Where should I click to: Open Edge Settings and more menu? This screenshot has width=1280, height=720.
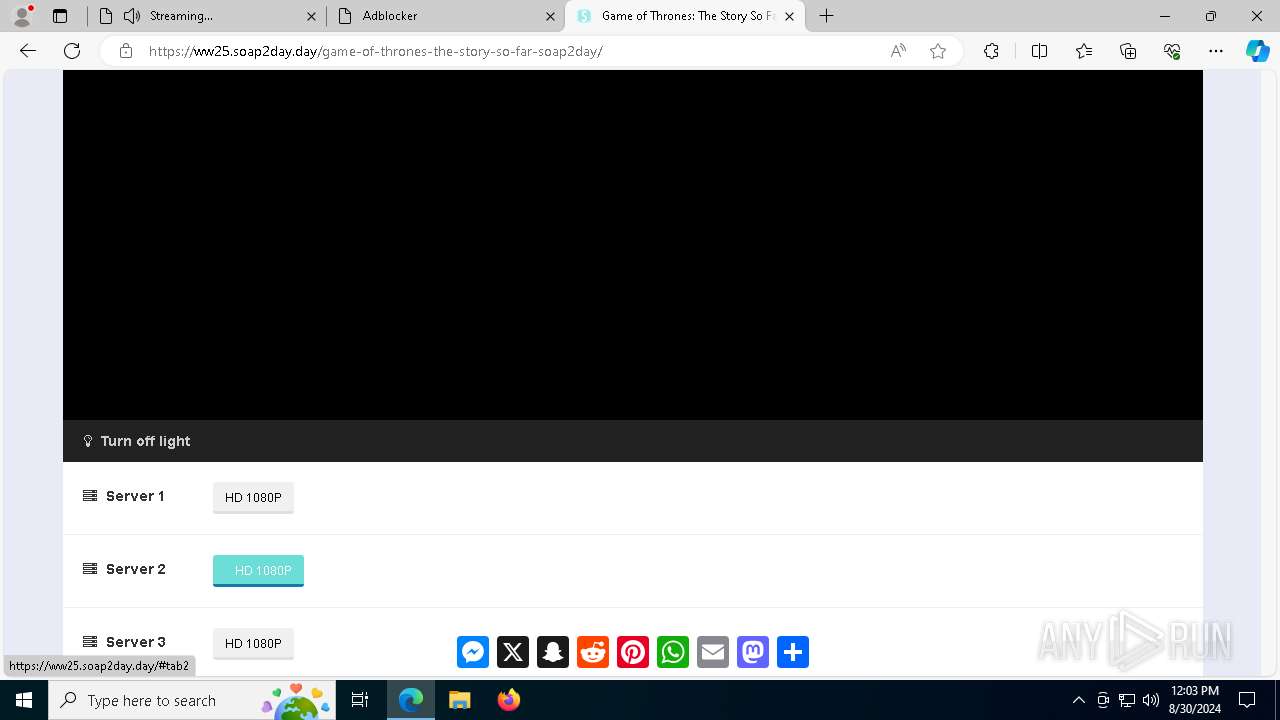[x=1216, y=51]
